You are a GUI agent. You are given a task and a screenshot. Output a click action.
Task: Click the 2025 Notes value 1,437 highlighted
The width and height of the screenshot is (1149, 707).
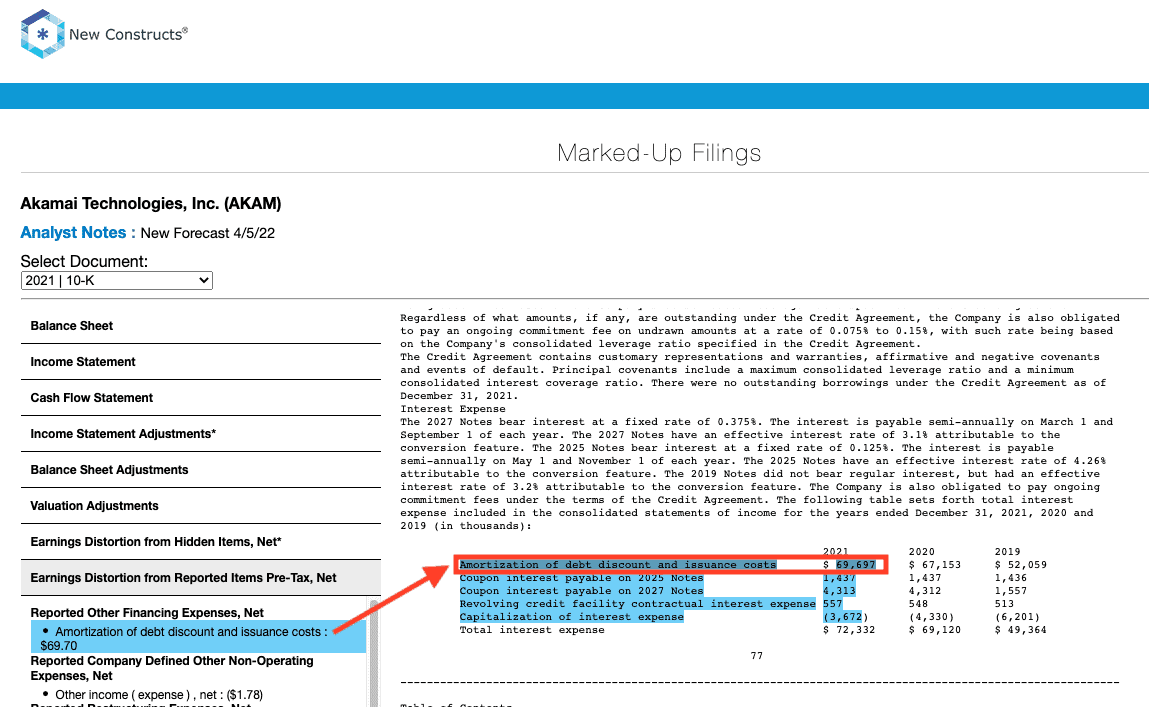[839, 578]
